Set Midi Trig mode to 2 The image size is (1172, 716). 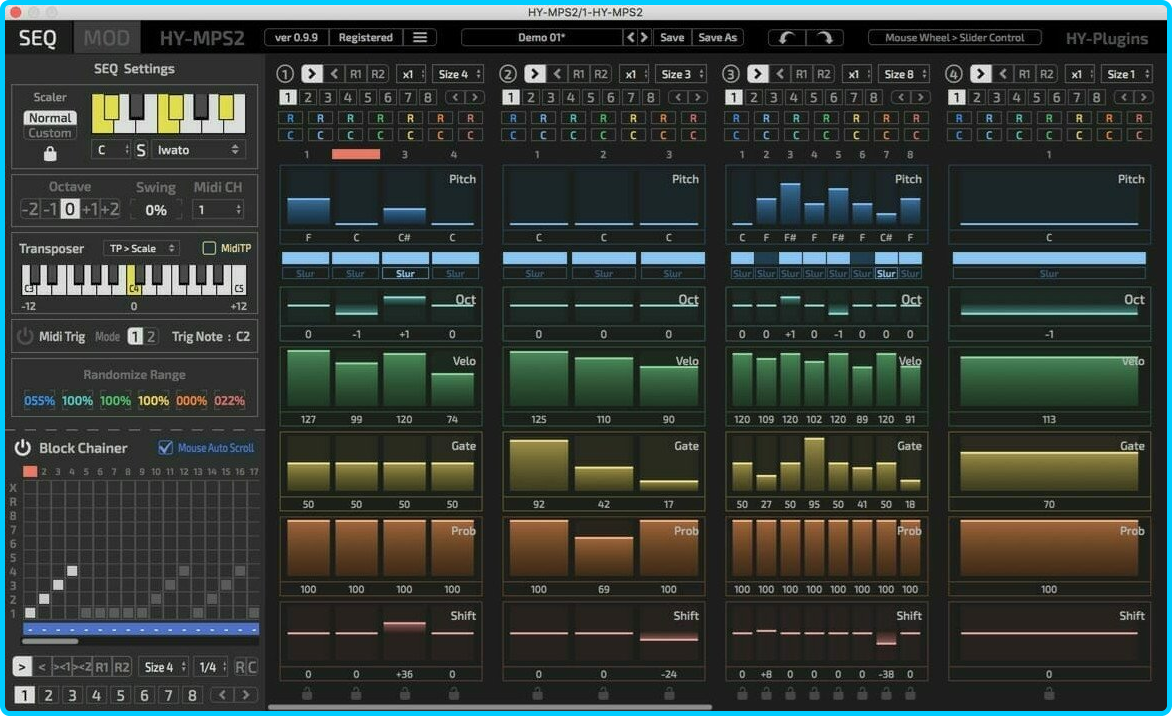pos(151,336)
